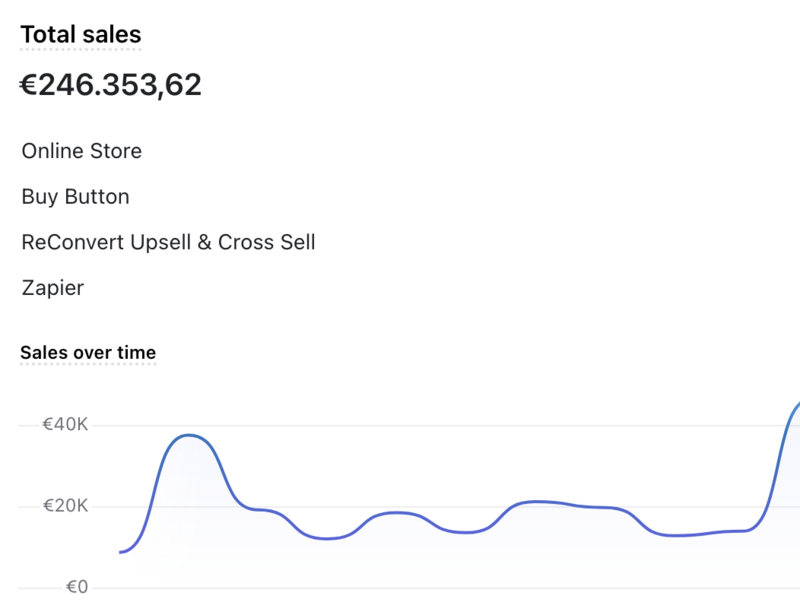Open the Sales over time heading
Image resolution: width=800 pixels, height=602 pixels.
pyautogui.click(x=88, y=353)
